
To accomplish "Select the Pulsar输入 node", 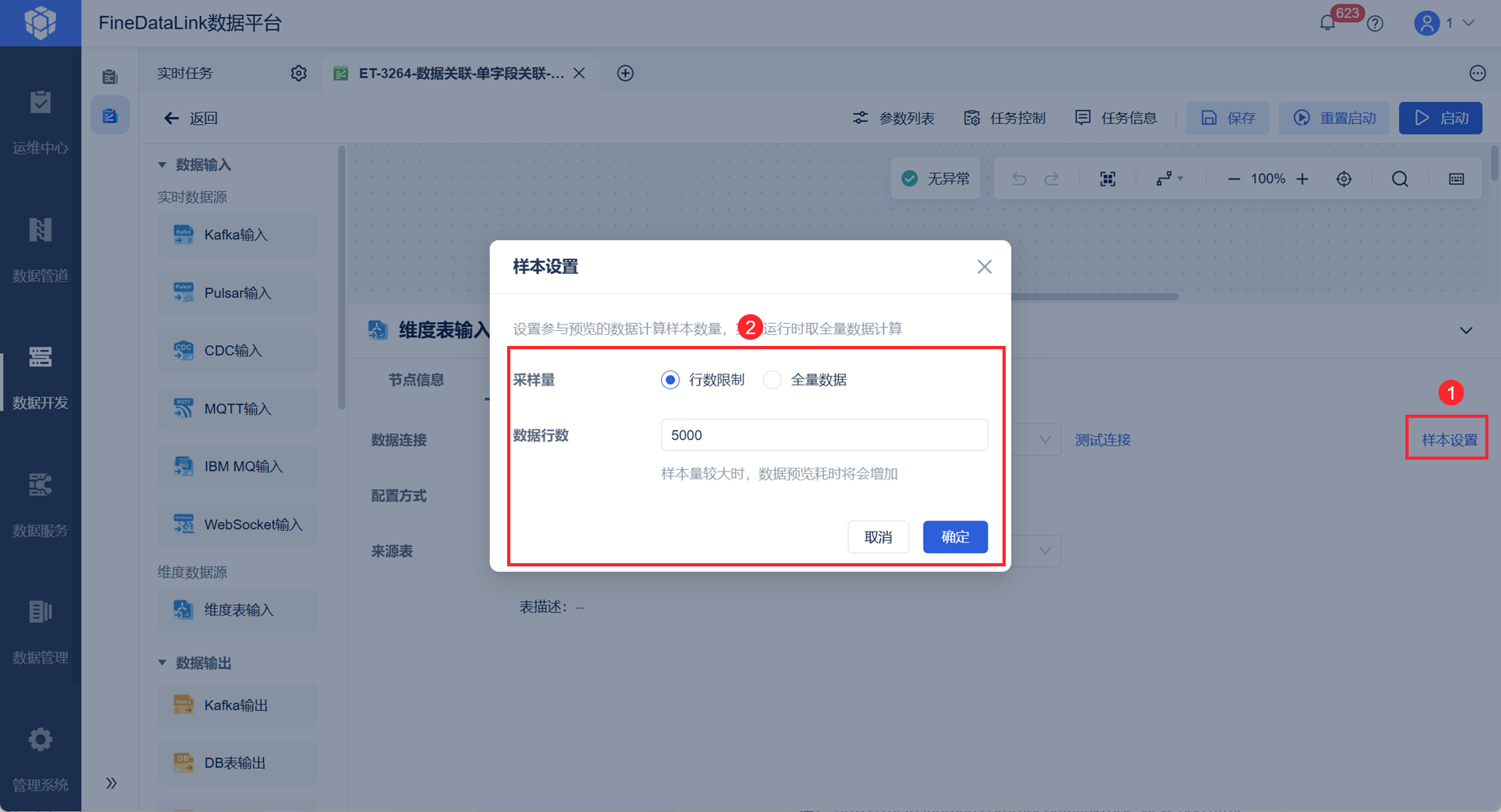I will point(238,293).
